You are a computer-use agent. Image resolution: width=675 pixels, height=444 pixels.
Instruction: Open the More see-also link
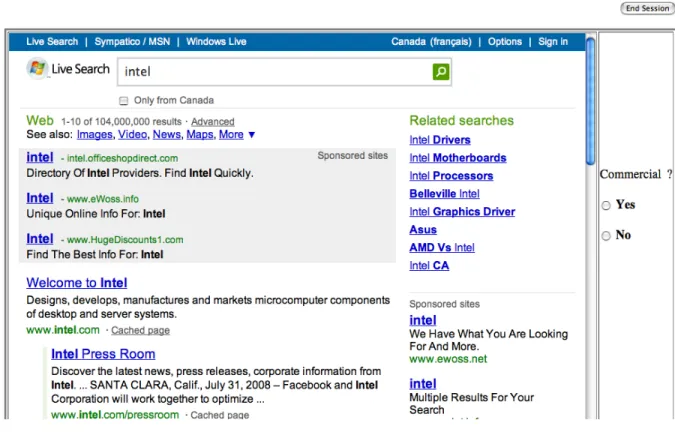tap(231, 135)
